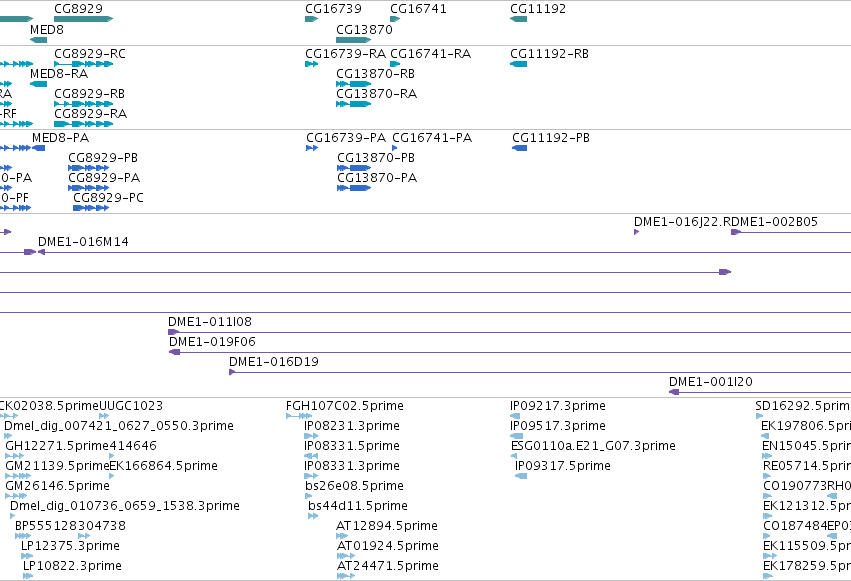Select the MED8-RA transcript label
The height and width of the screenshot is (581, 851).
pos(59,74)
